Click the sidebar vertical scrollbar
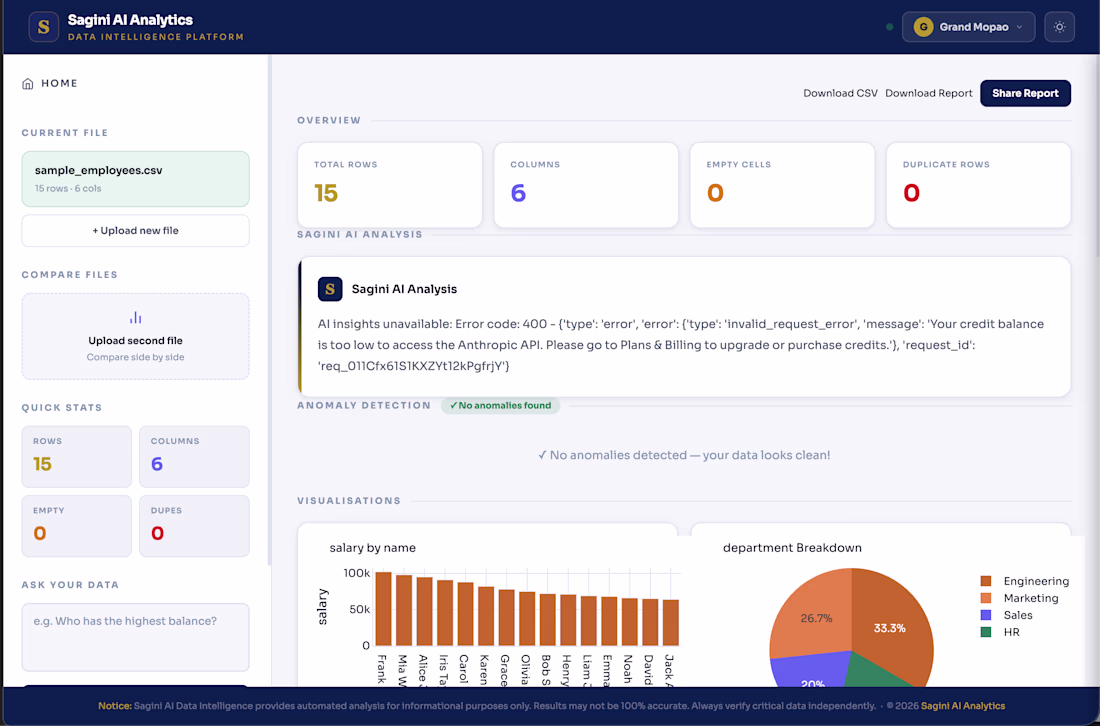The width and height of the screenshot is (1100, 726). (269, 311)
